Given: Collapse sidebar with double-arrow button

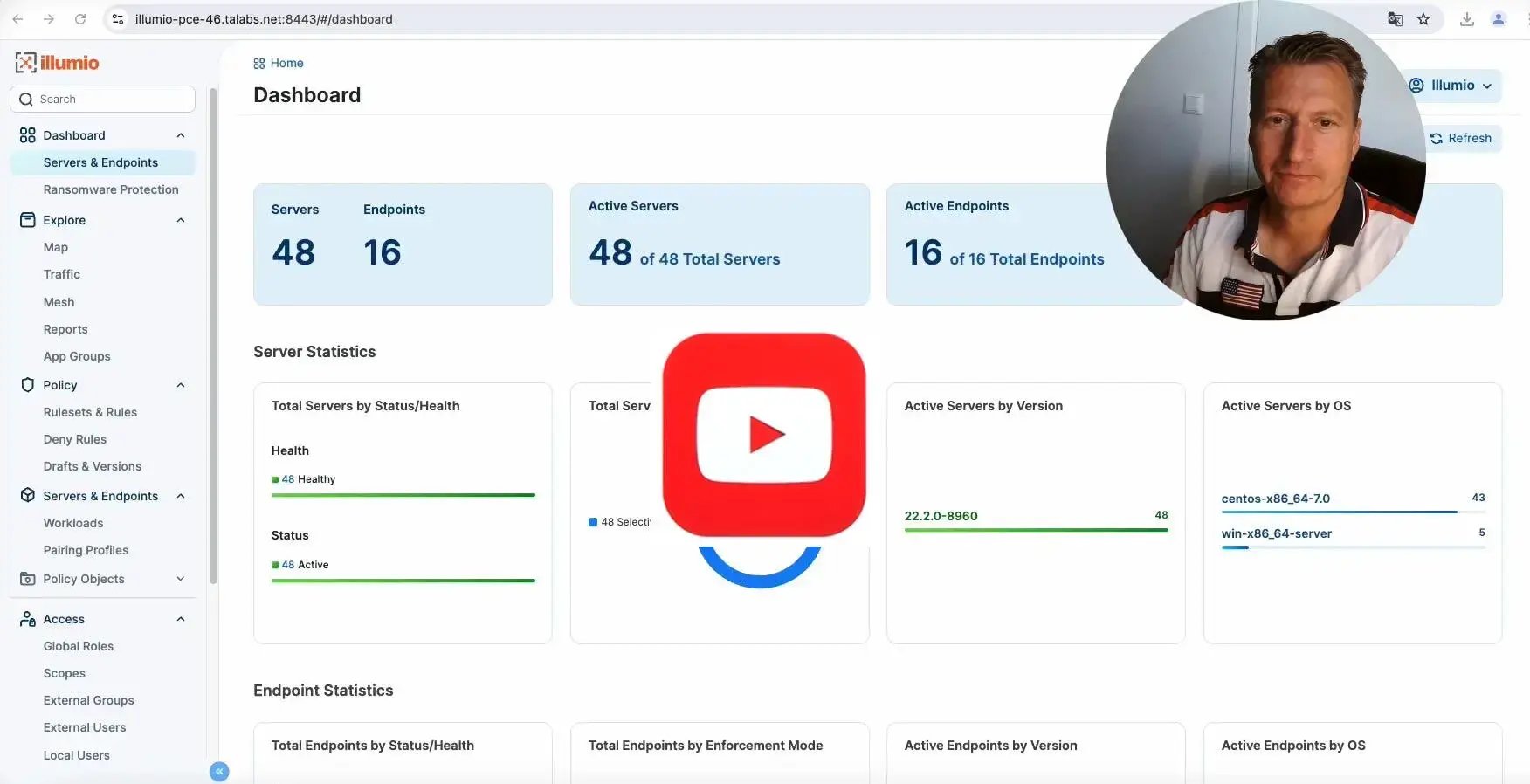Looking at the screenshot, I should point(219,771).
